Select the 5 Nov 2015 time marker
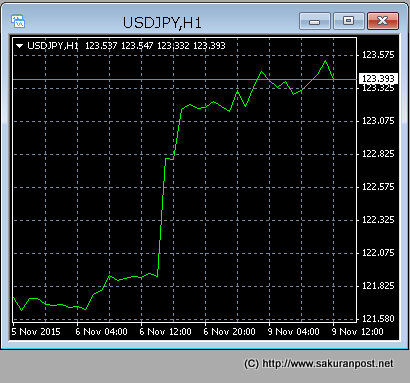 click(36, 332)
